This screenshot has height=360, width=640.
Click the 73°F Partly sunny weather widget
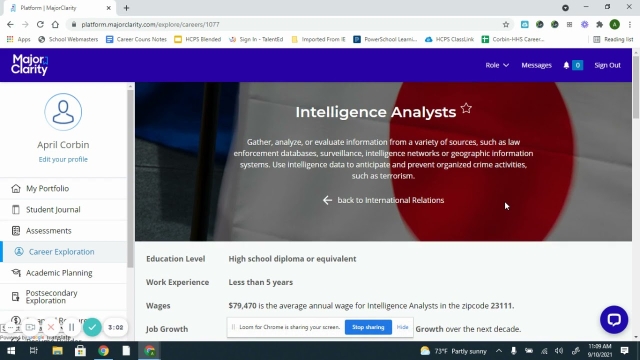pos(454,351)
